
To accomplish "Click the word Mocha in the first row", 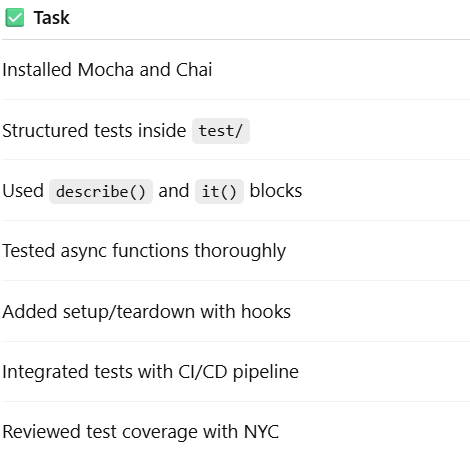I will [x=106, y=70].
